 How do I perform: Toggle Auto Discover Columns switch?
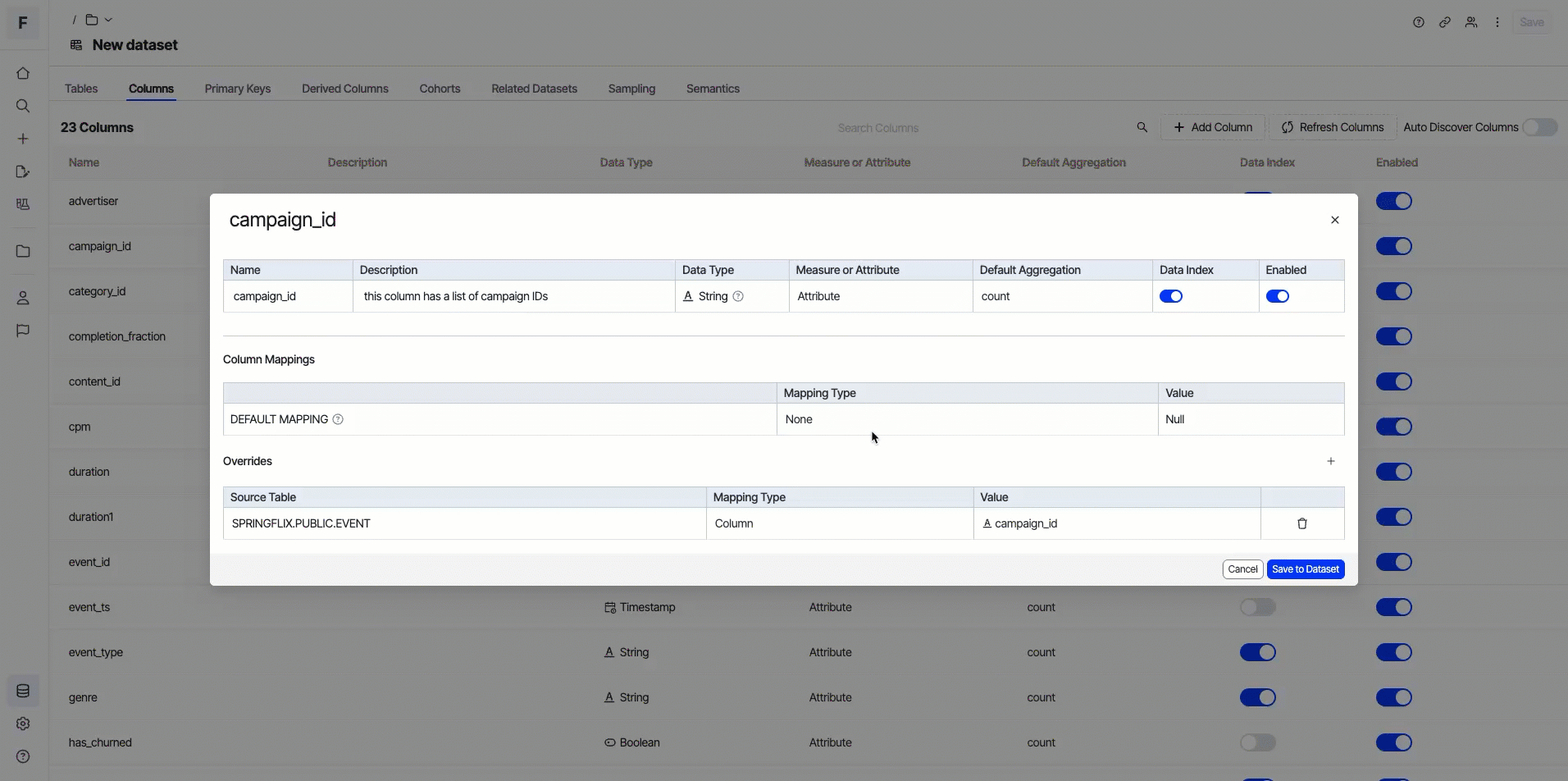click(x=1540, y=127)
